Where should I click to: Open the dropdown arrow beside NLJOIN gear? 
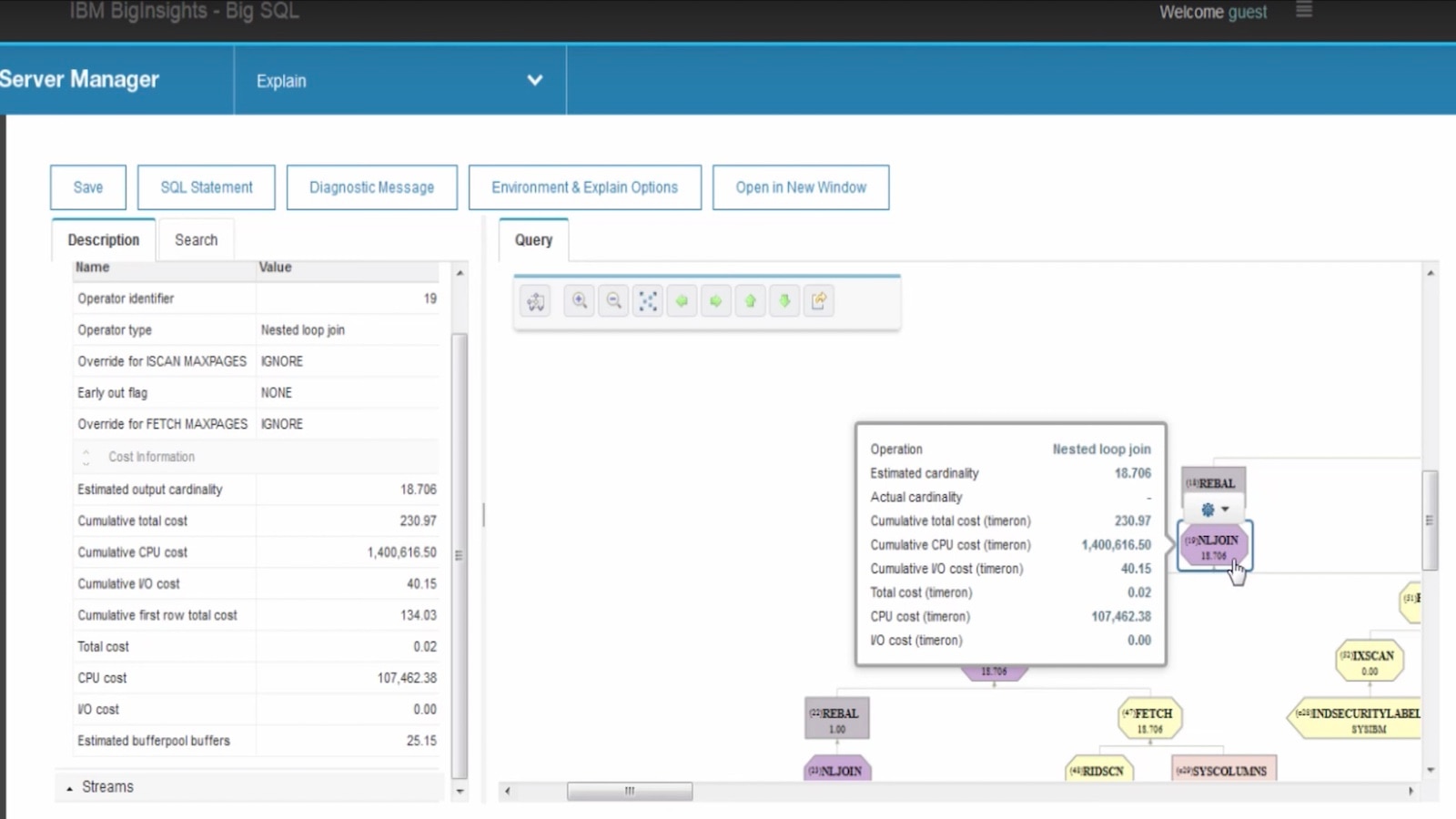(1225, 510)
